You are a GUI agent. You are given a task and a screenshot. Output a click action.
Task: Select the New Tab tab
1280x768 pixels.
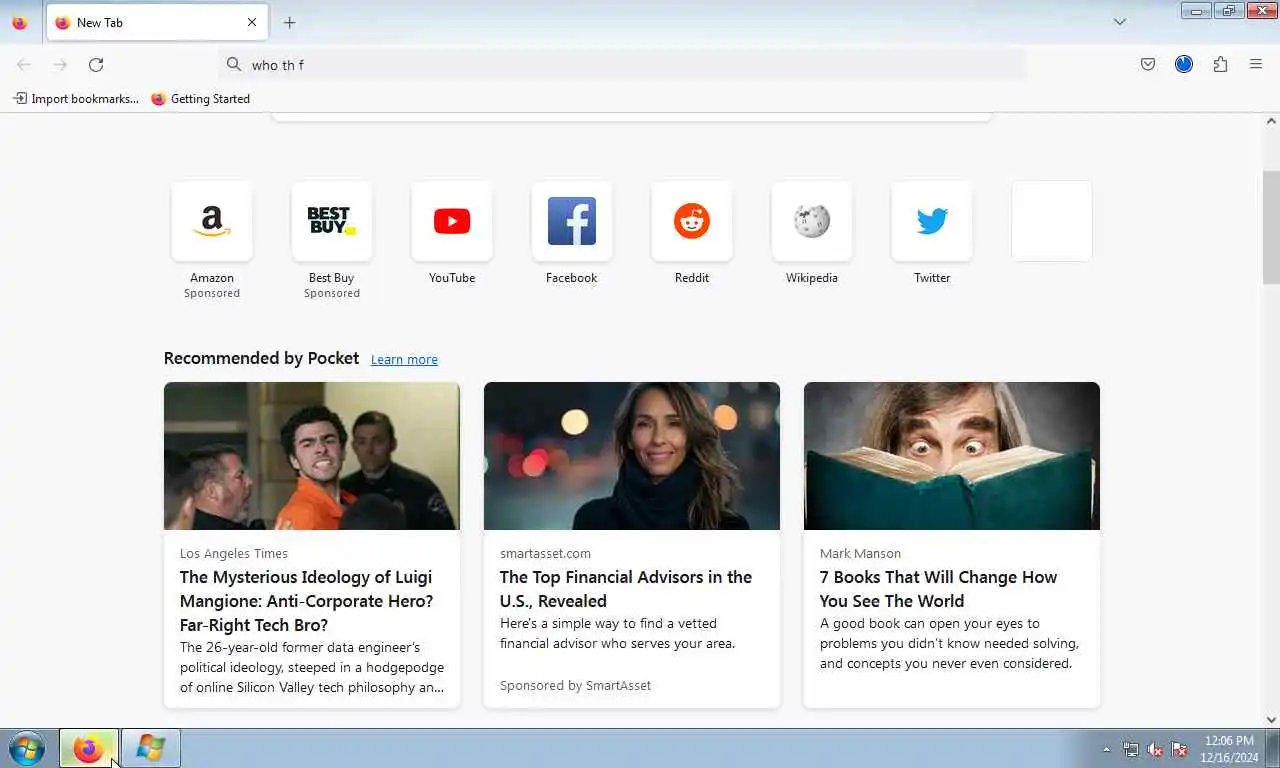[x=157, y=22]
